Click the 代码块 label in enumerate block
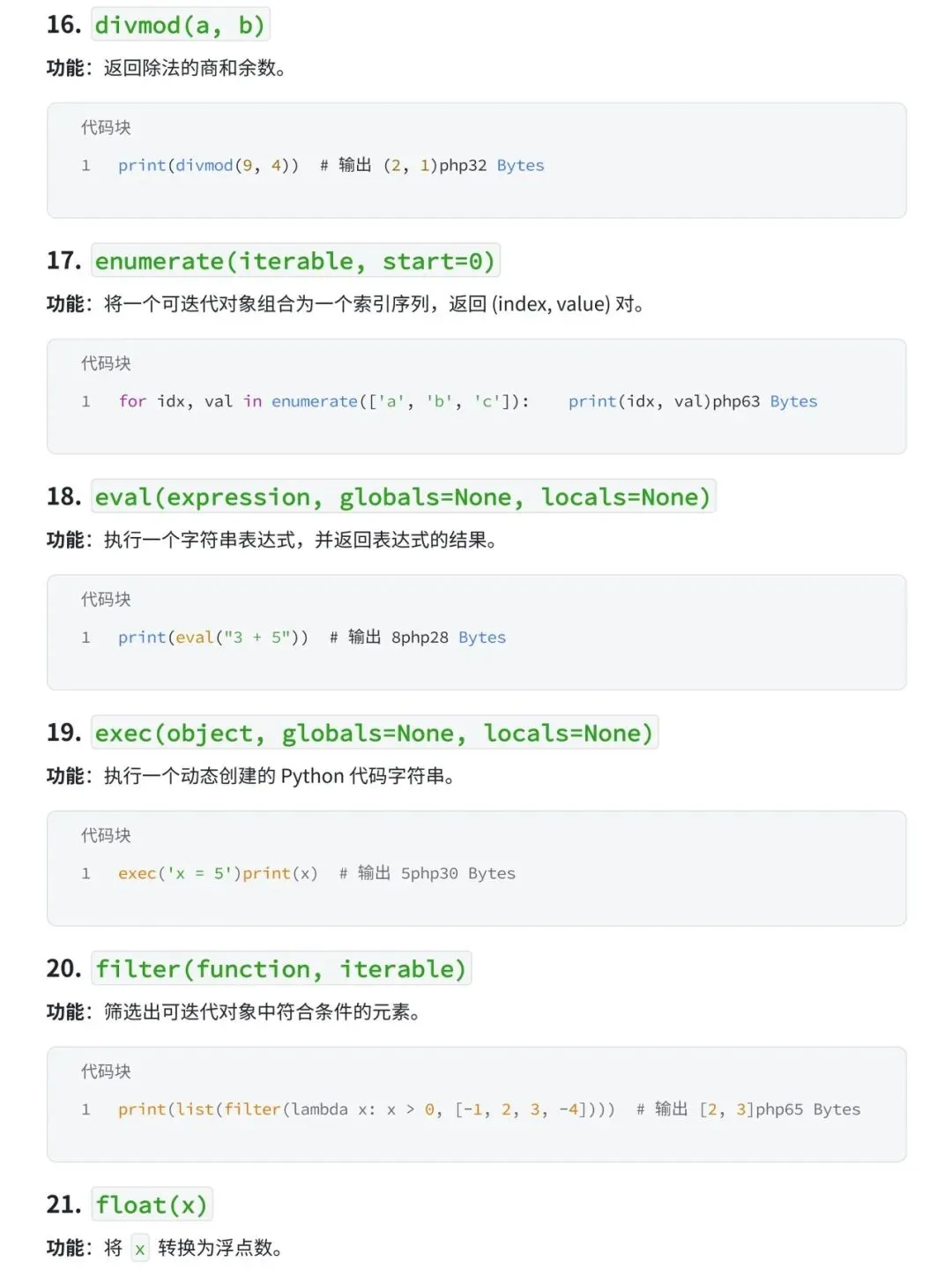The width and height of the screenshot is (952, 1269). pos(106,363)
